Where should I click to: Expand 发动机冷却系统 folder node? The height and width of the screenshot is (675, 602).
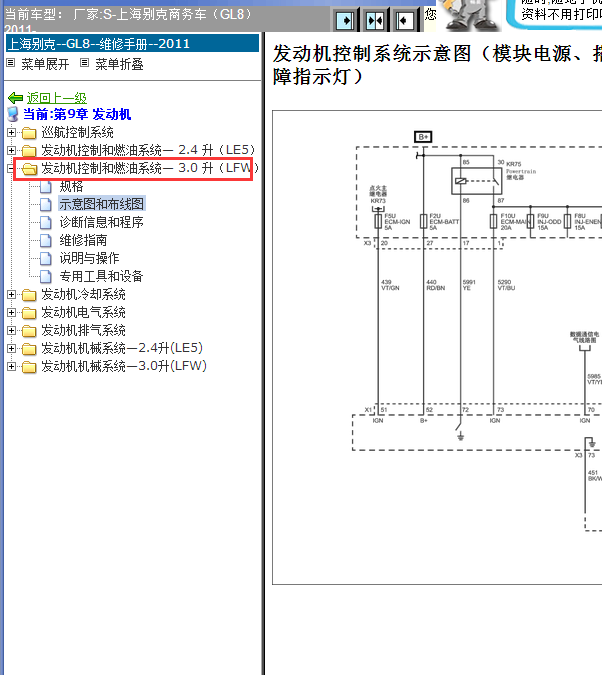(12, 295)
